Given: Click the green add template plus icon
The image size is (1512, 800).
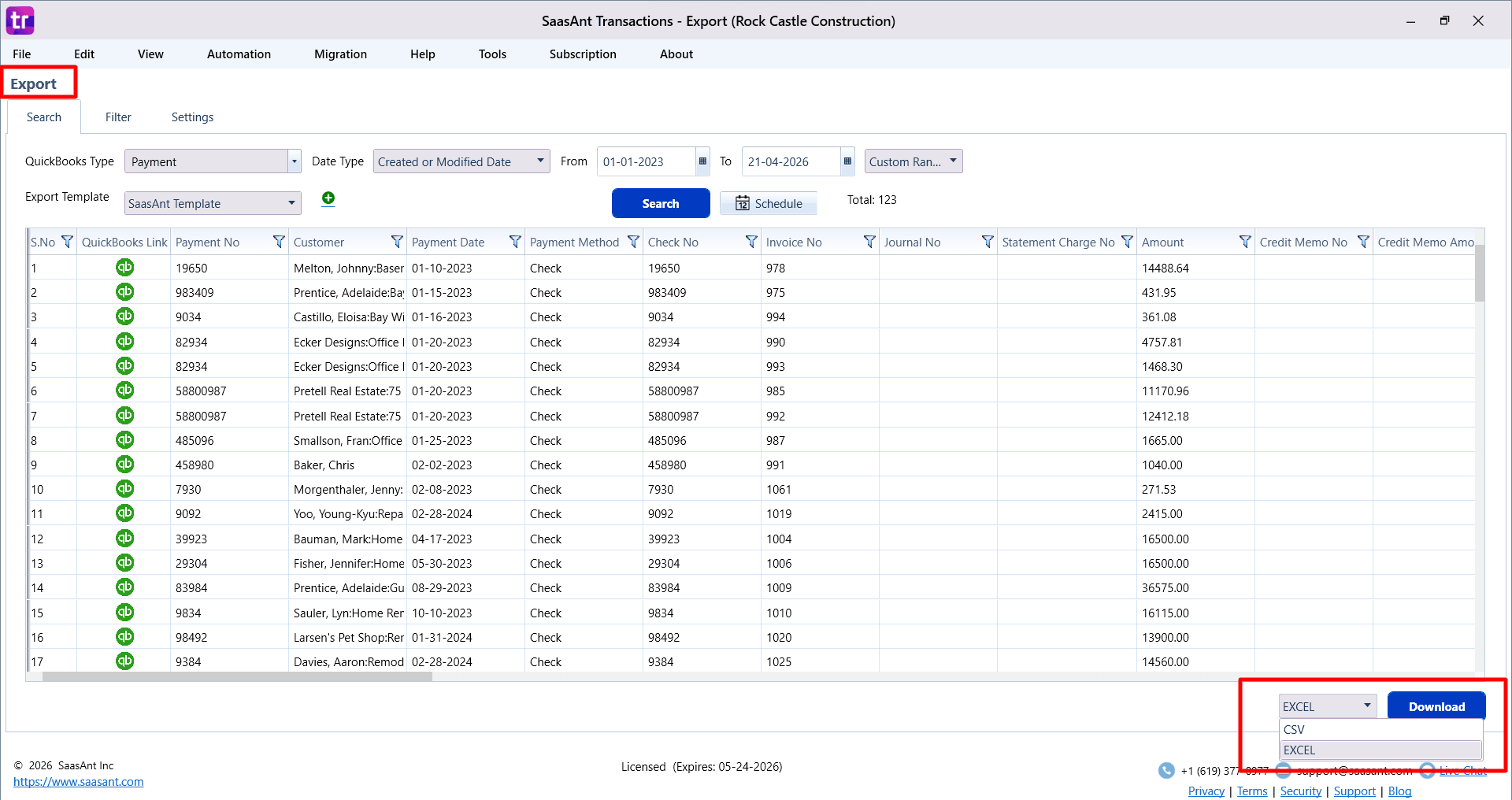Looking at the screenshot, I should (328, 198).
